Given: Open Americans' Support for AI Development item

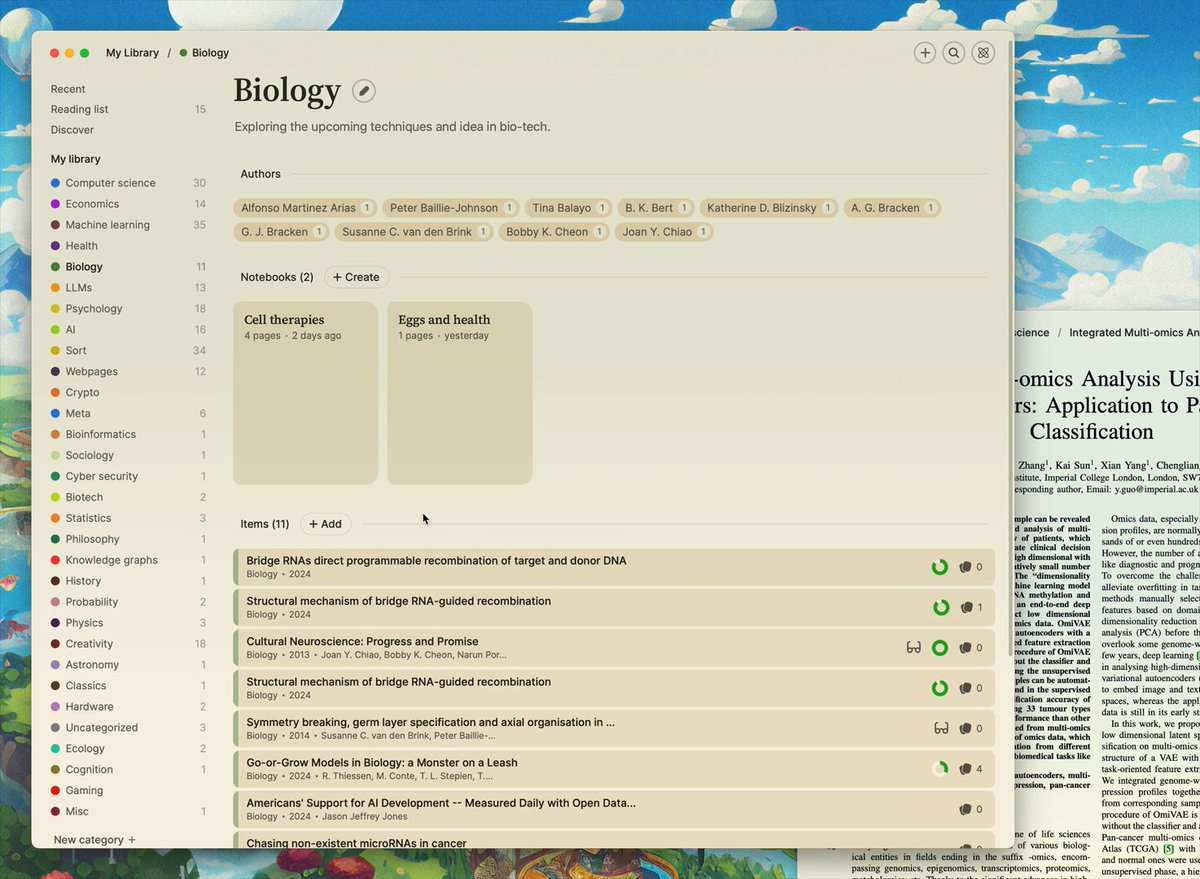Looking at the screenshot, I should pyautogui.click(x=615, y=809).
